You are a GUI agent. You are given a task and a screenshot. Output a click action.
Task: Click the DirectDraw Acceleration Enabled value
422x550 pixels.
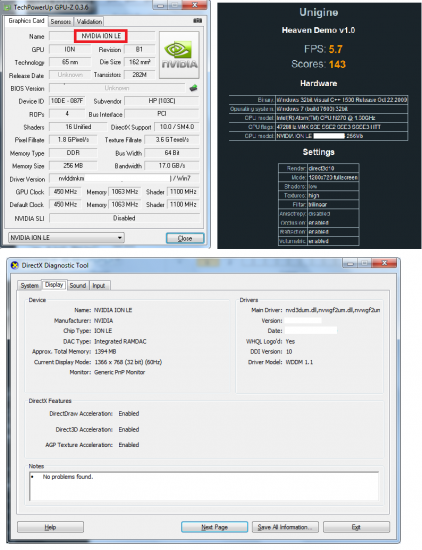129,414
